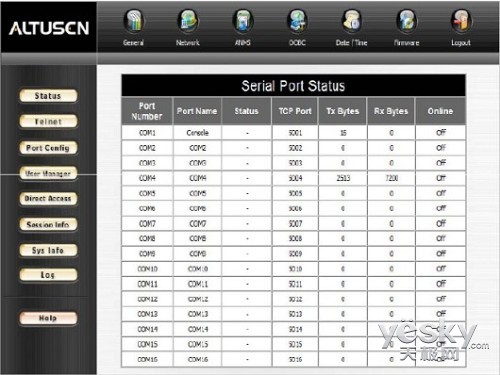The height and width of the screenshot is (375, 500).
Task: Open the OOBC configuration icon
Action: click(x=297, y=21)
